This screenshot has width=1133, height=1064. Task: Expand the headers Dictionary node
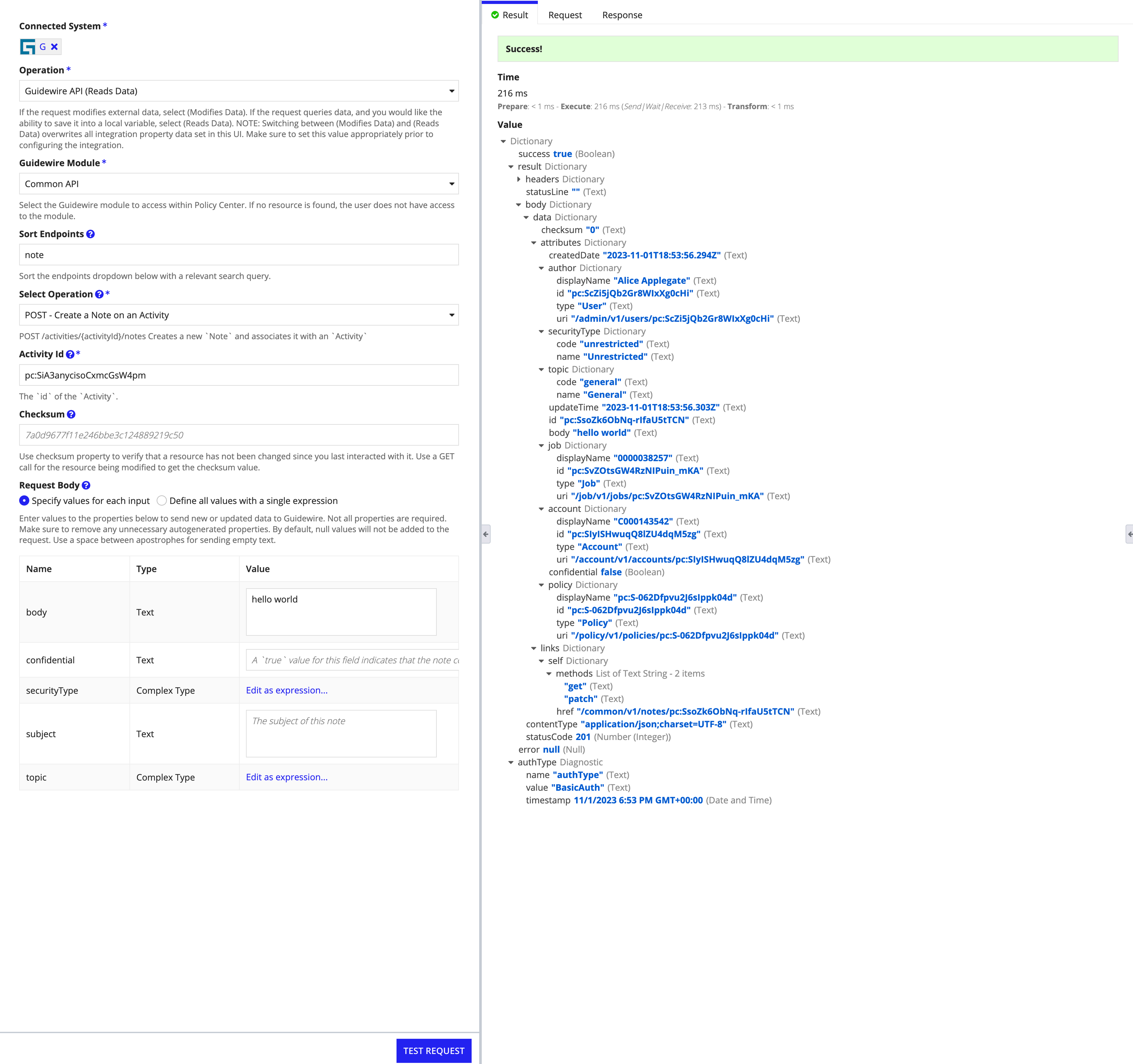519,179
